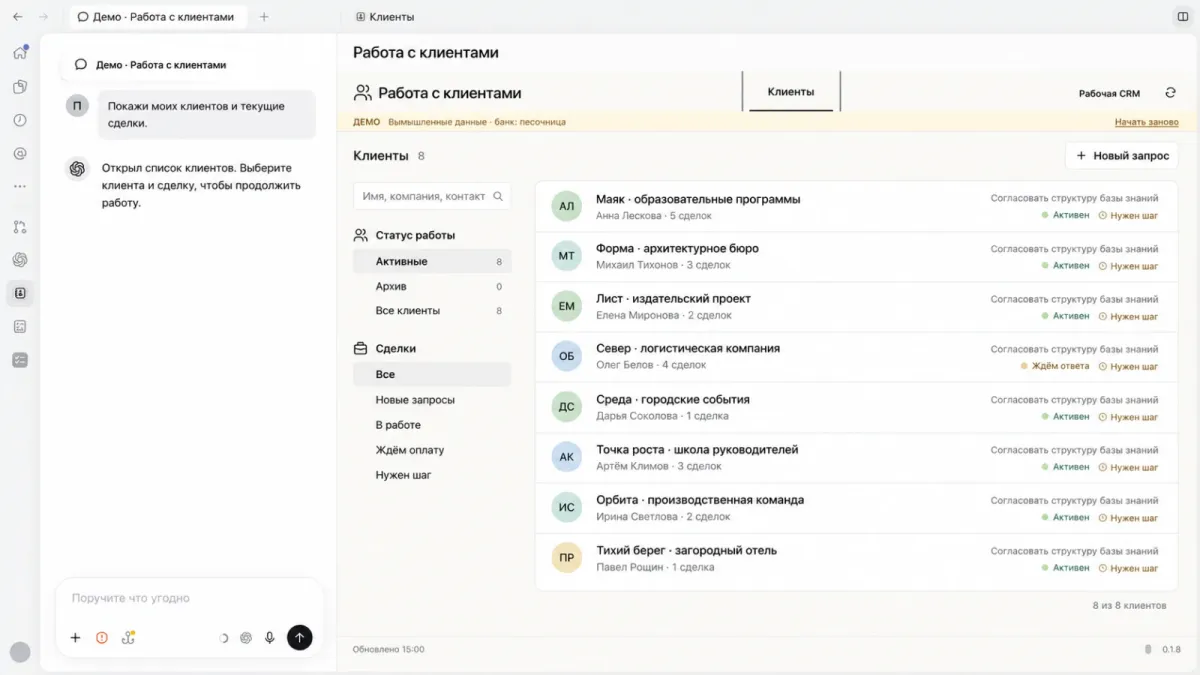Open client Север · логистическая компания

[858, 357]
